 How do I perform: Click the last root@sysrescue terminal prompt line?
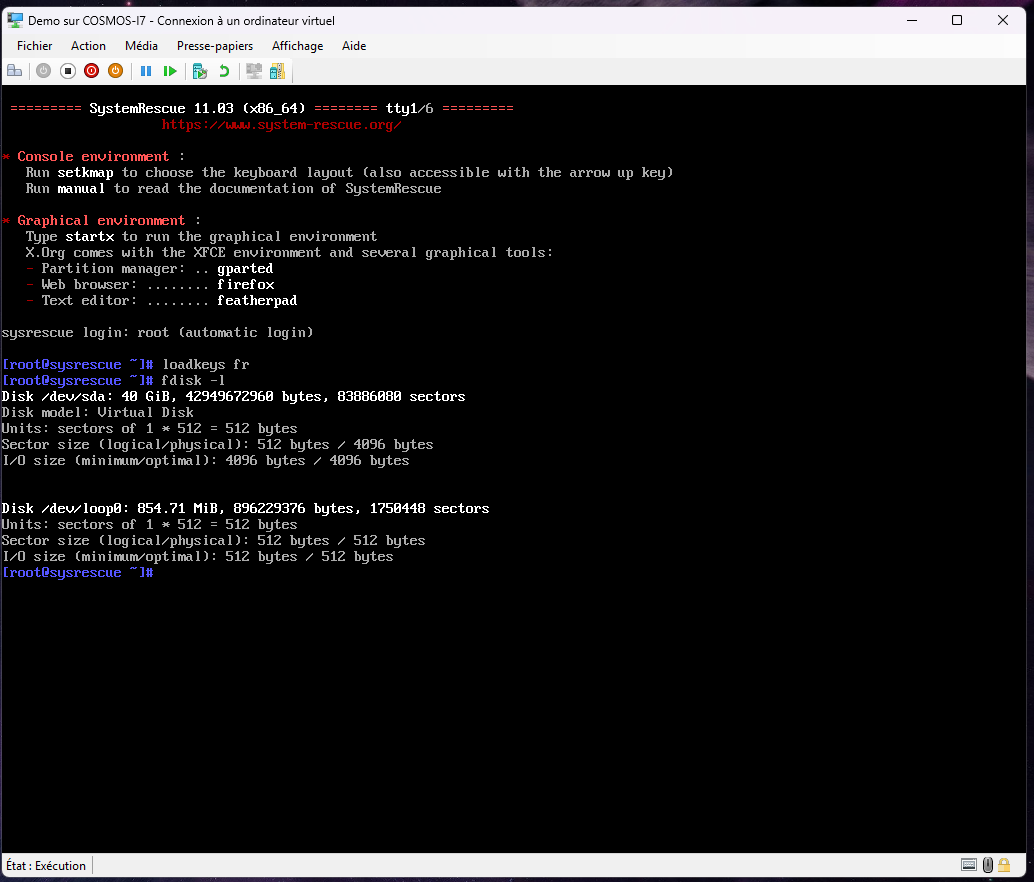78,573
